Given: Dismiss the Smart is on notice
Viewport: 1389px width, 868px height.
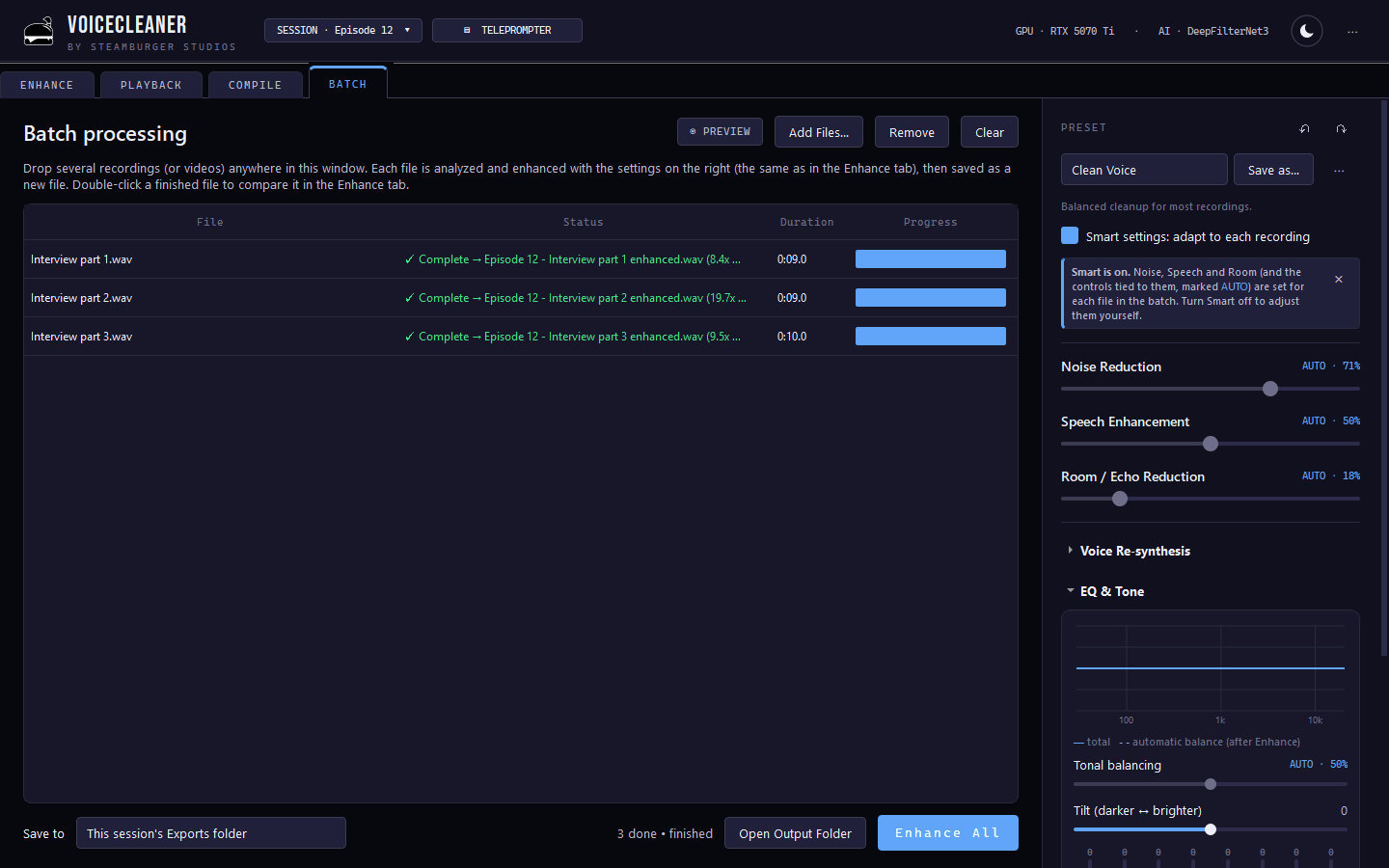Looking at the screenshot, I should tap(1339, 279).
